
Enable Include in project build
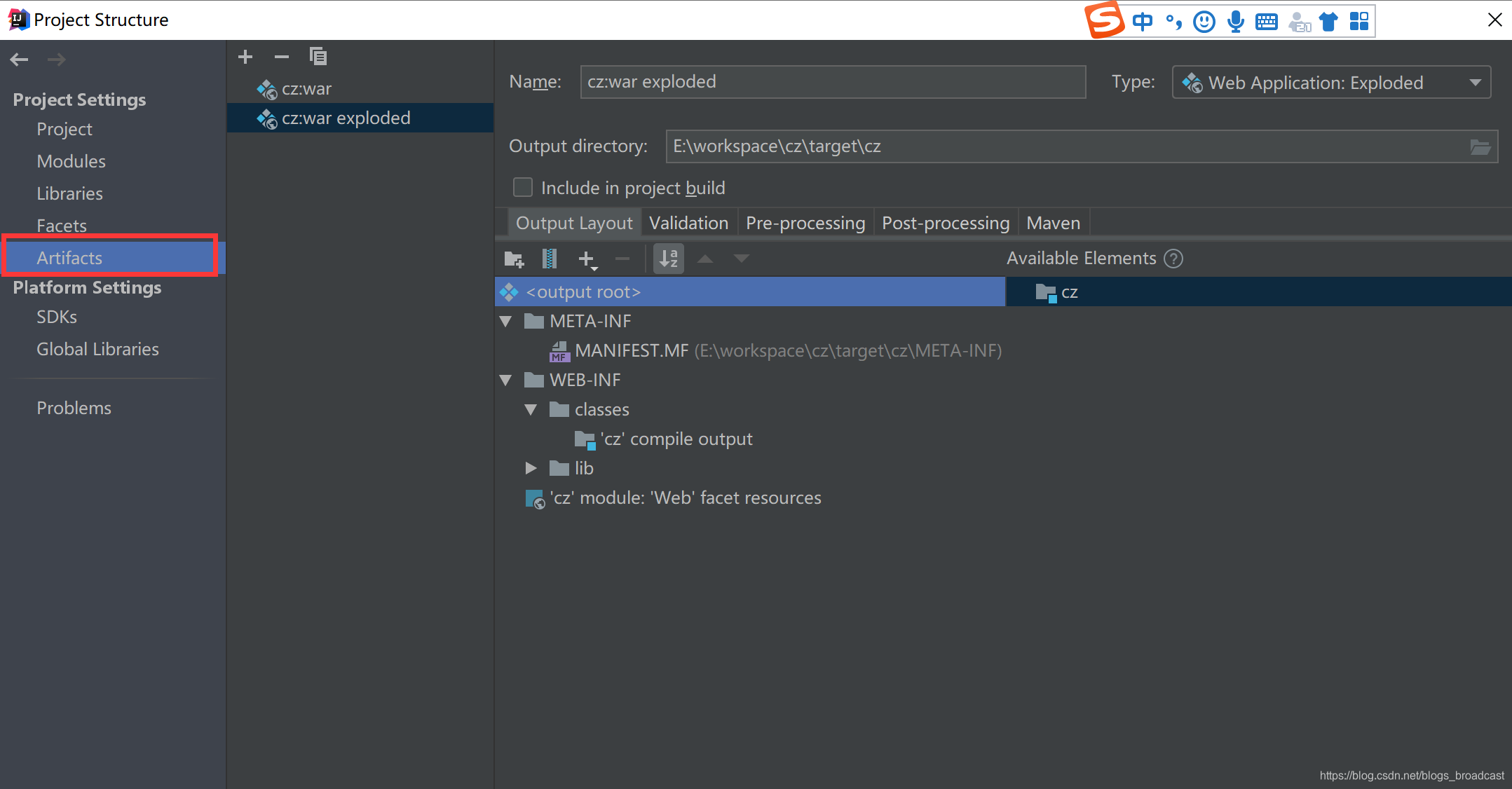[x=523, y=188]
